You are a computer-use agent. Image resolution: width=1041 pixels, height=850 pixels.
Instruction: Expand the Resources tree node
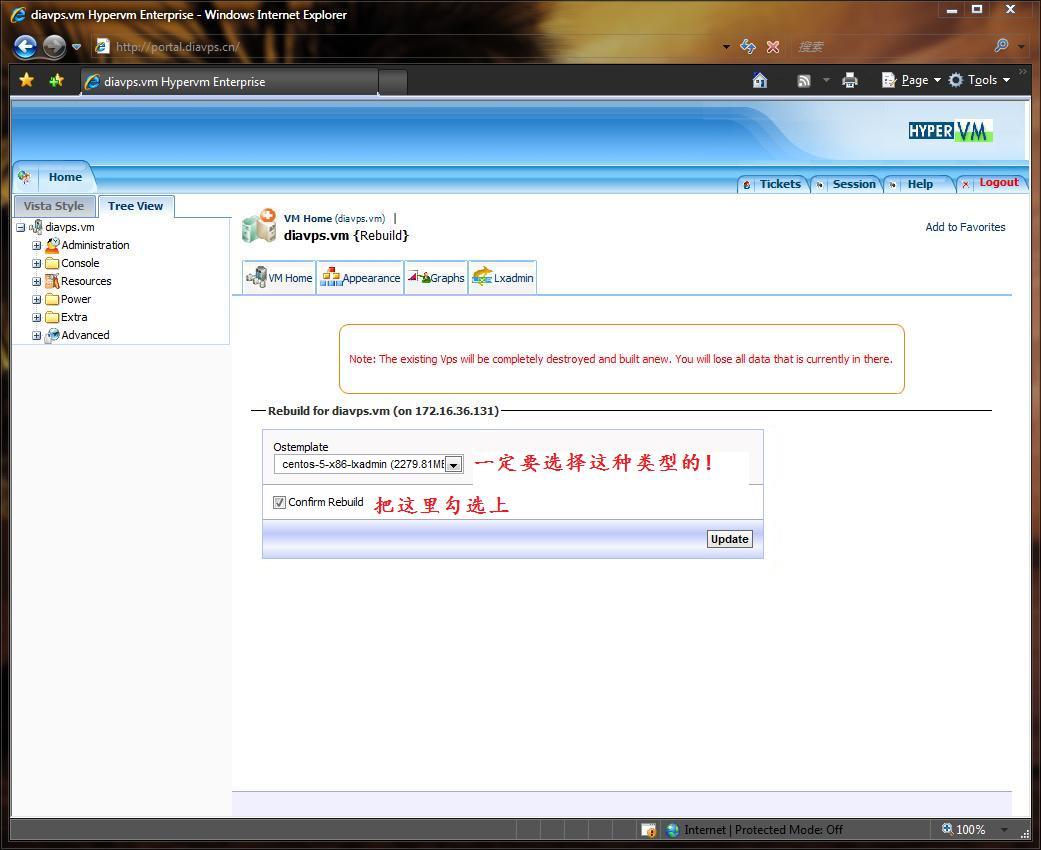click(37, 281)
